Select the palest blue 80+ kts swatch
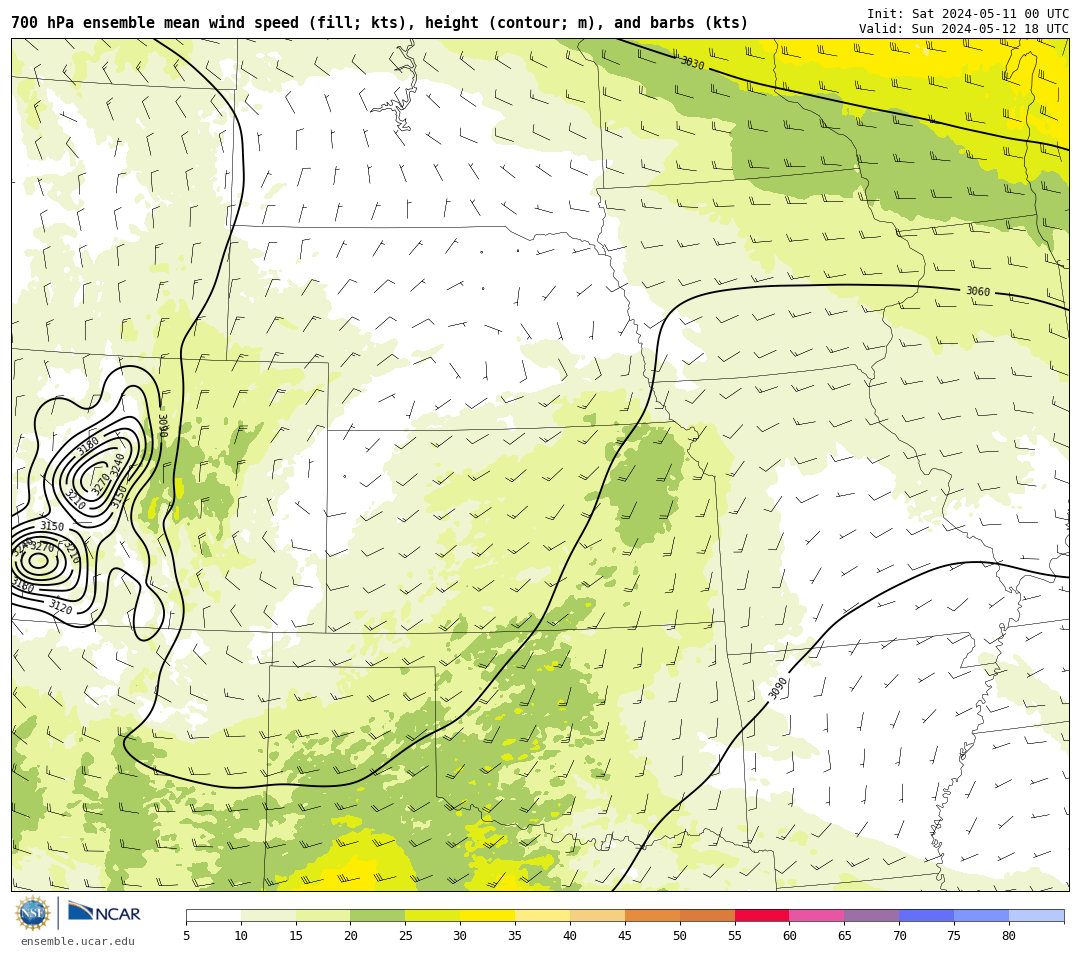 (x=1037, y=915)
